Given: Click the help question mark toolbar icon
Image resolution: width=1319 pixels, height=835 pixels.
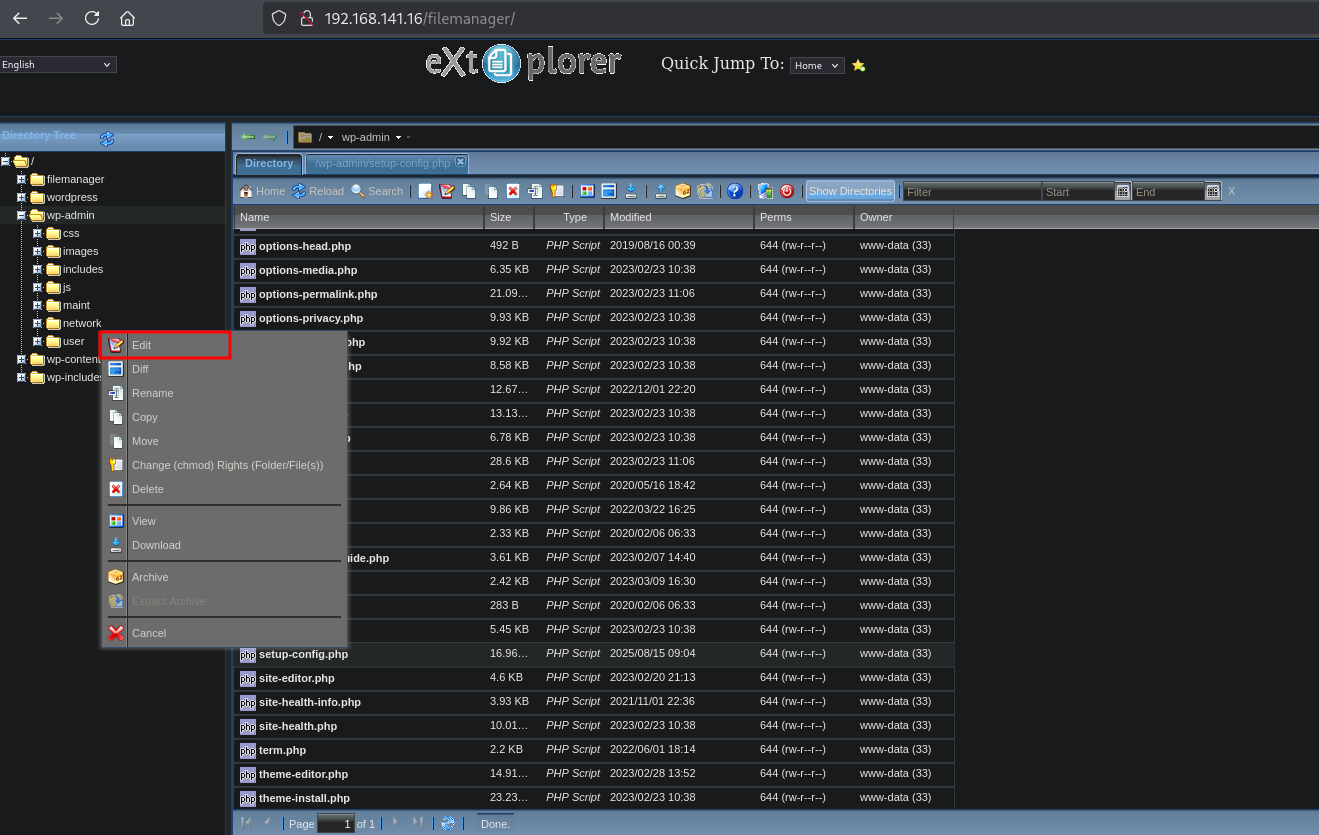Looking at the screenshot, I should [x=735, y=191].
